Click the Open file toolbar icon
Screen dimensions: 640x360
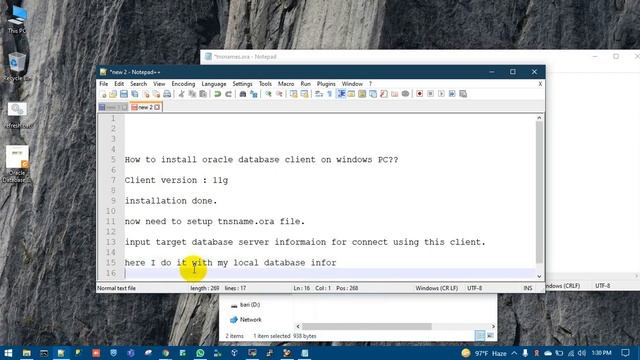coord(113,94)
